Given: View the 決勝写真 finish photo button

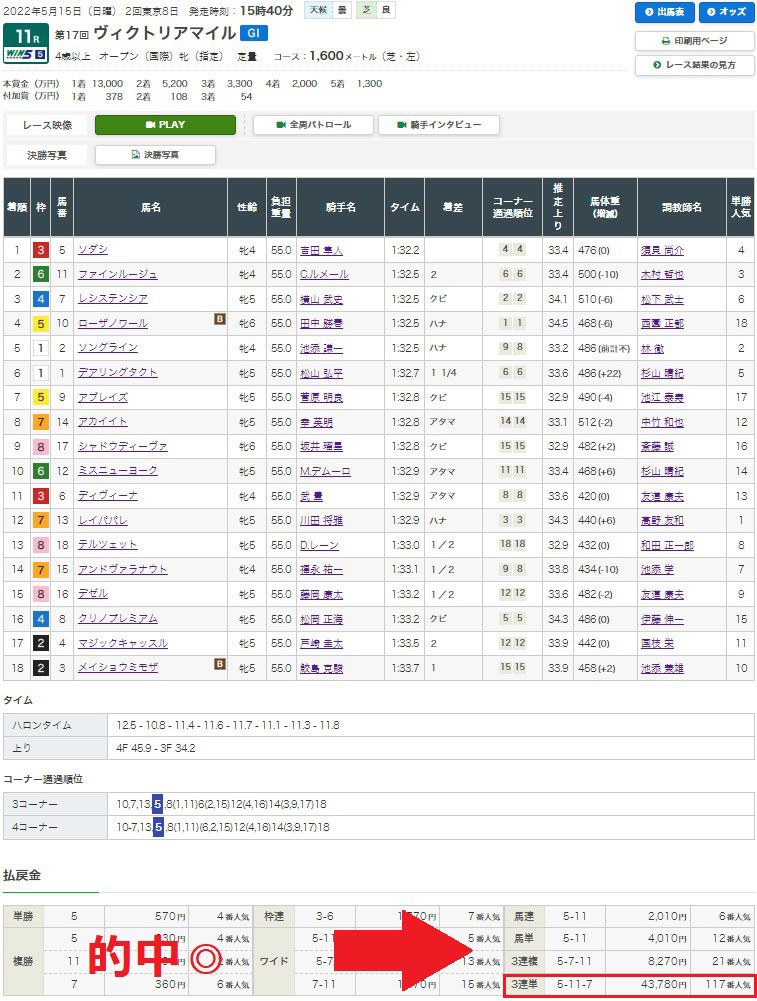Looking at the screenshot, I should pyautogui.click(x=155, y=155).
